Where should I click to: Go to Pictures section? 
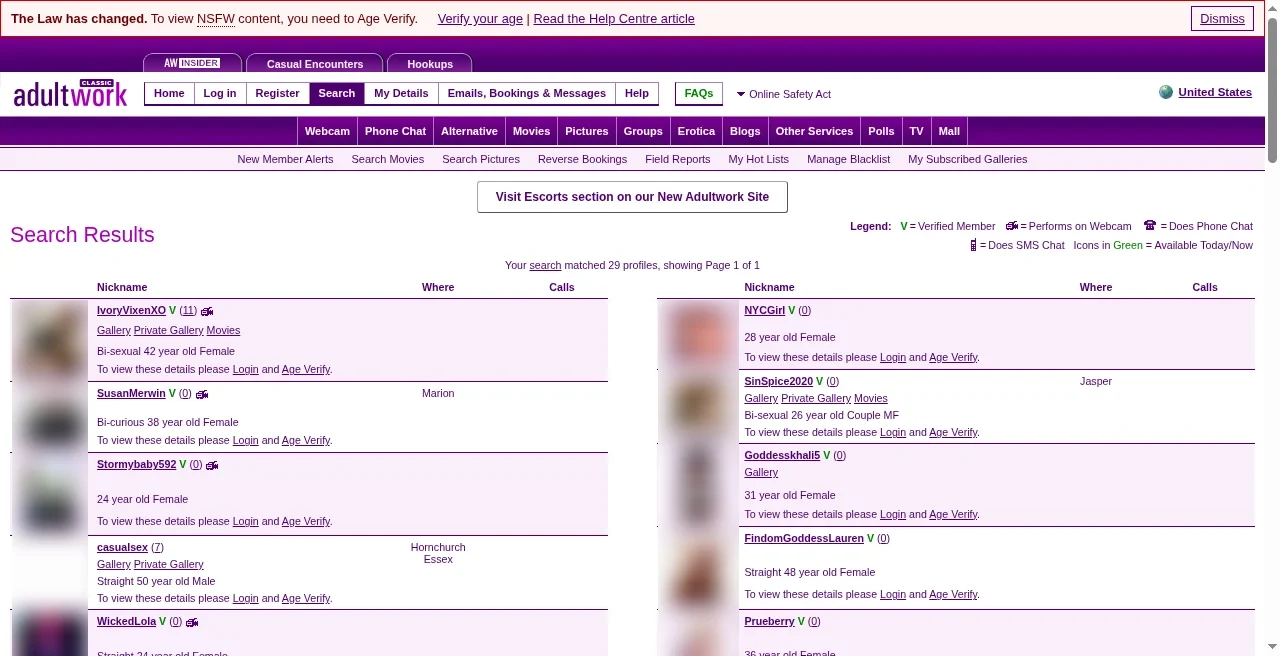click(x=587, y=131)
